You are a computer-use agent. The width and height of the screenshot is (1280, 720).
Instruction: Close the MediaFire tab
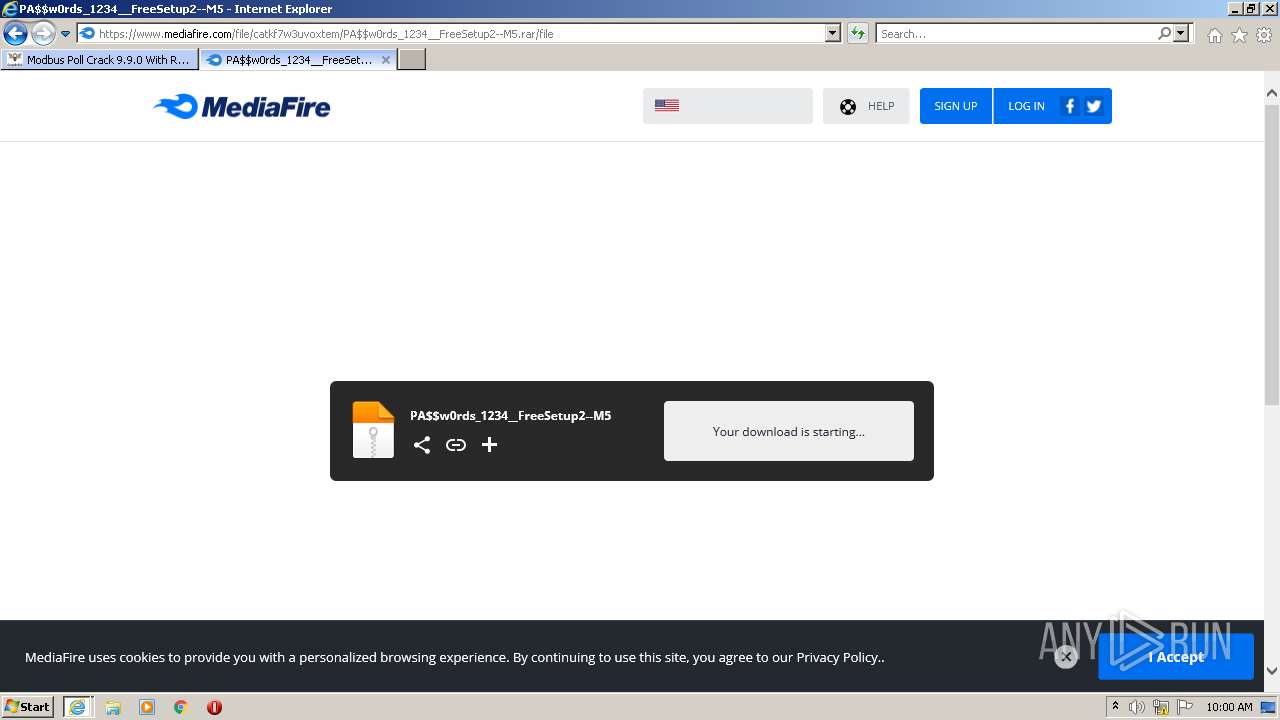[x=386, y=60]
